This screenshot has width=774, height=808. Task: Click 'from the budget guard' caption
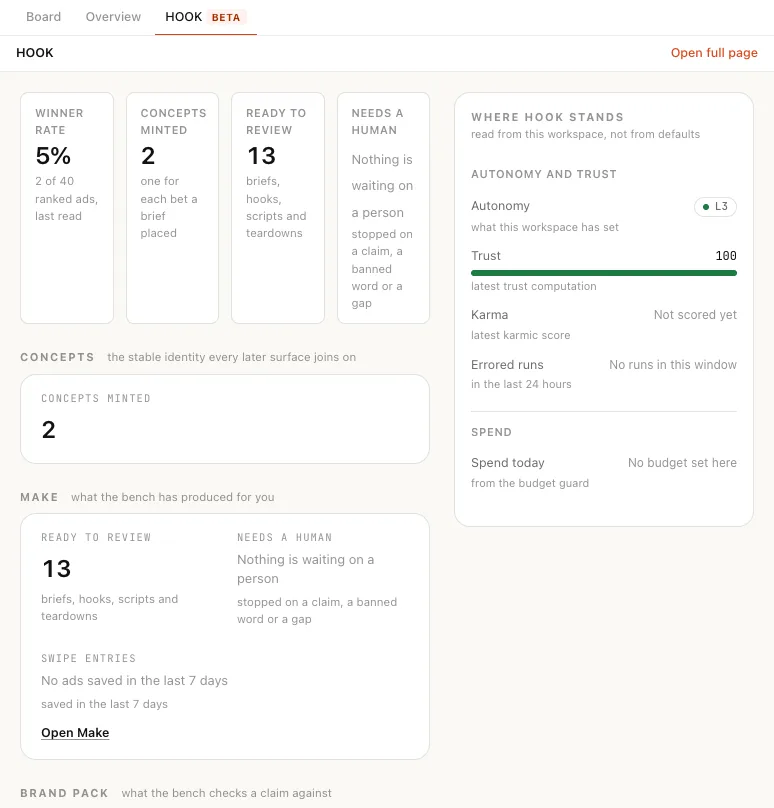point(530,483)
